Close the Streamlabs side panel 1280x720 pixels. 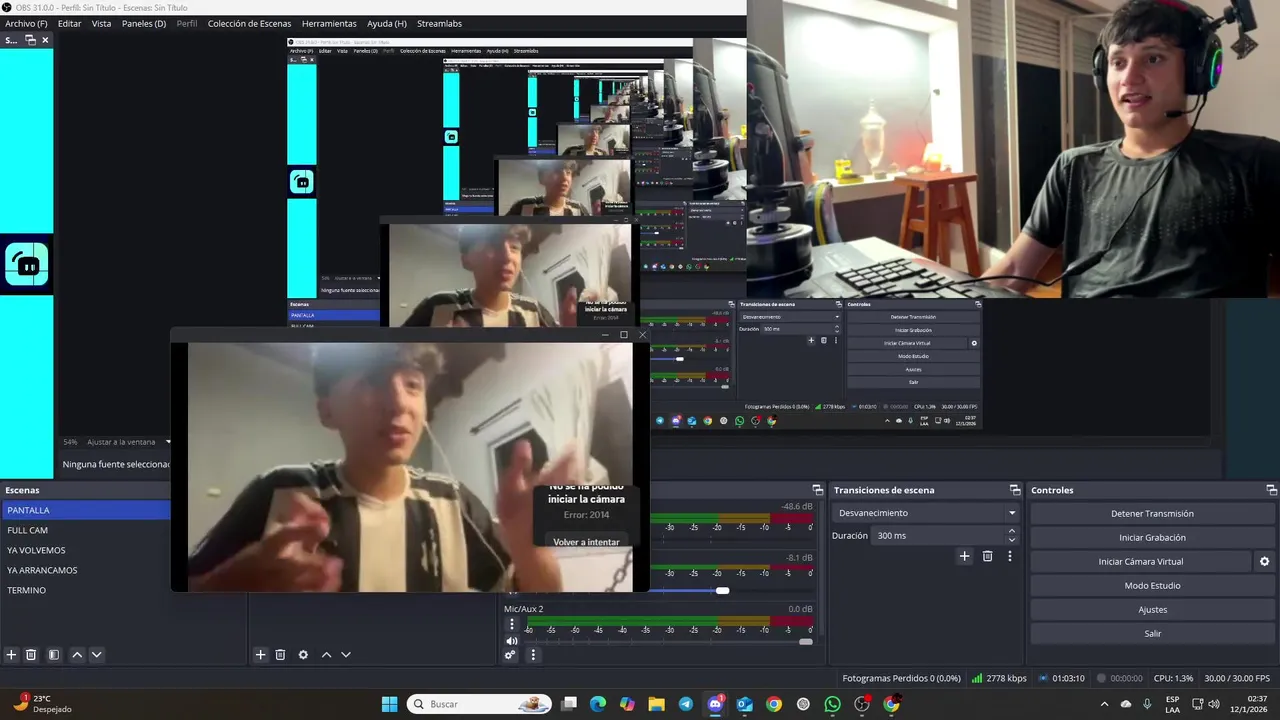tap(45, 40)
